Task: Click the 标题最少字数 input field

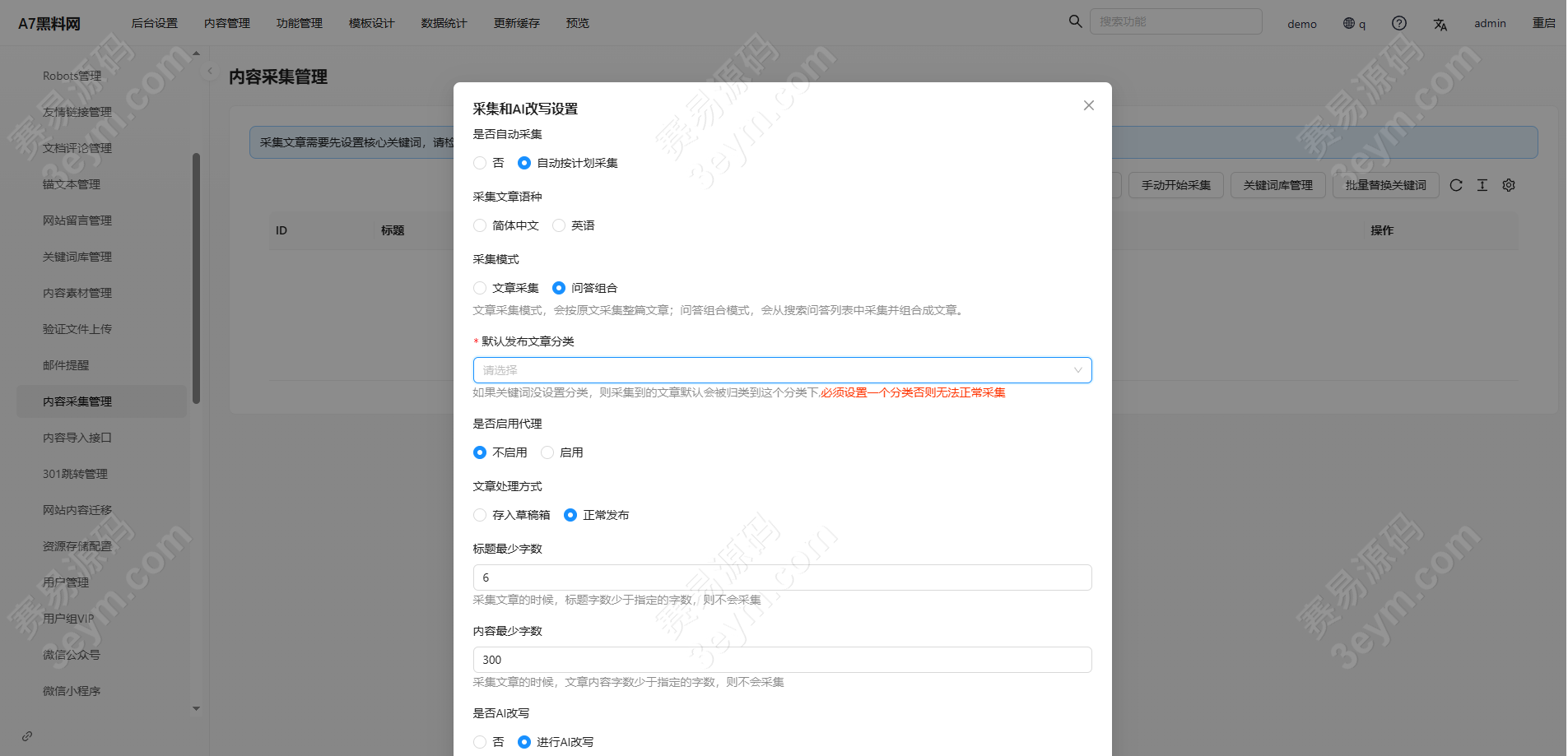Action: tap(782, 577)
